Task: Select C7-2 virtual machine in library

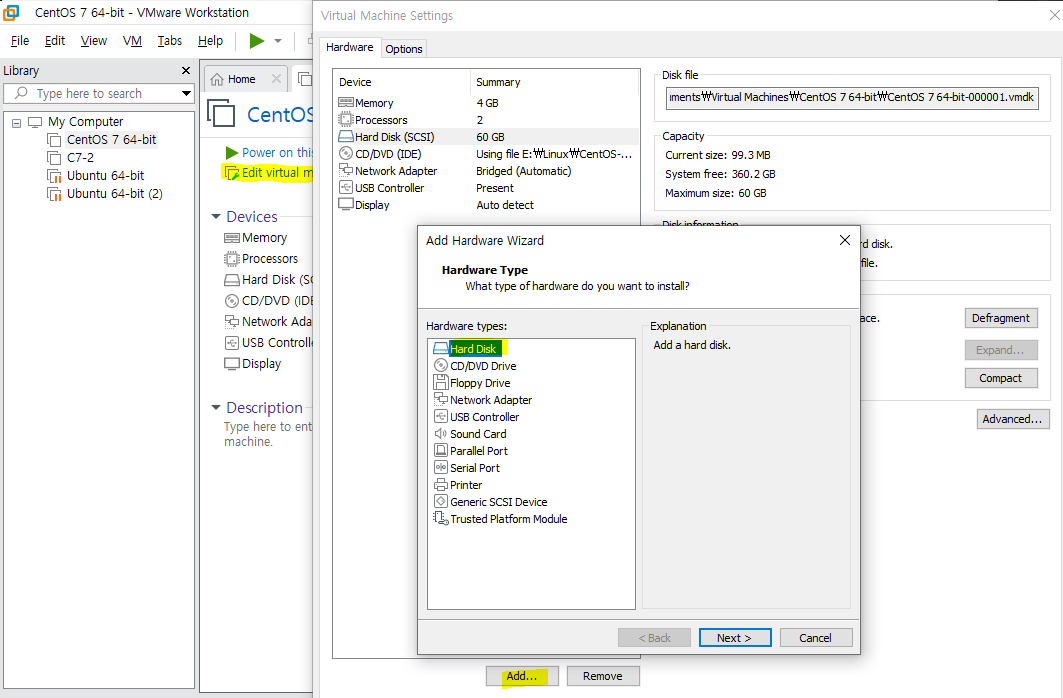Action: (x=80, y=157)
